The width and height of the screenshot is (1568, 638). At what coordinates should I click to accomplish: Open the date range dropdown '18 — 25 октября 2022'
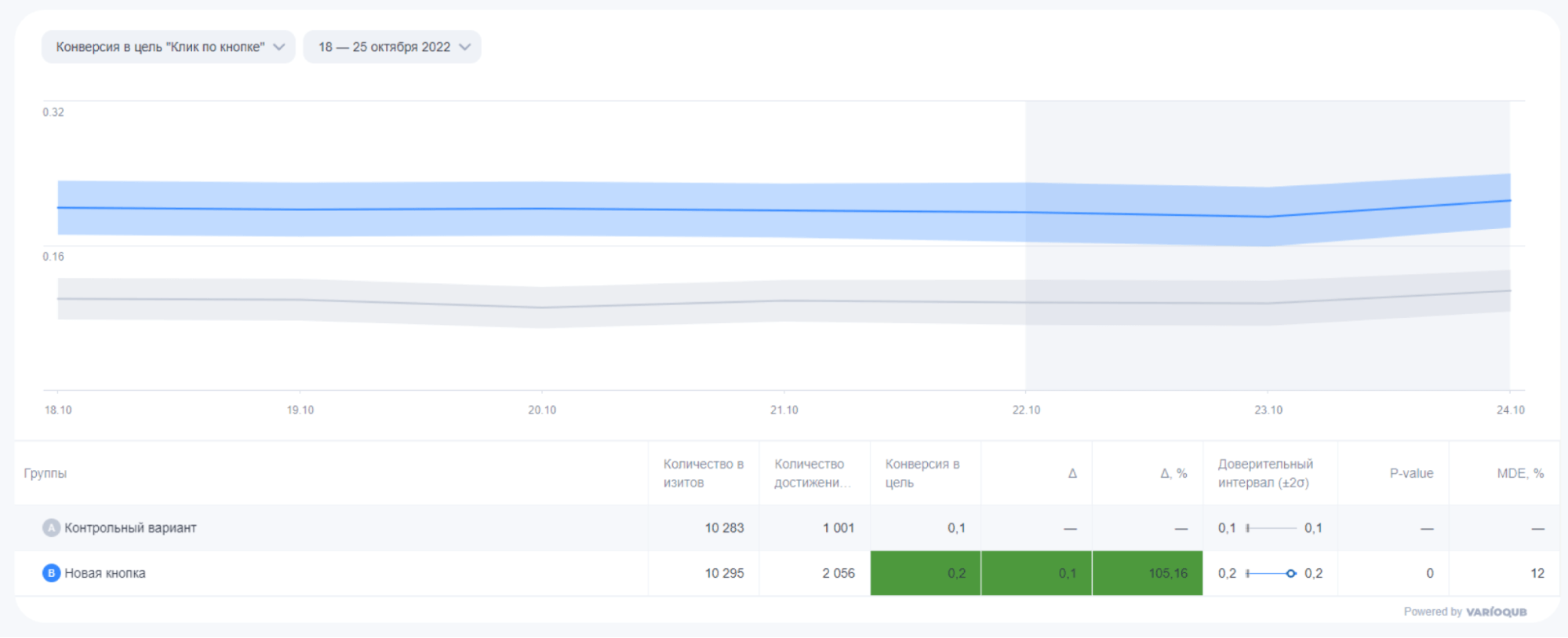pyautogui.click(x=392, y=47)
